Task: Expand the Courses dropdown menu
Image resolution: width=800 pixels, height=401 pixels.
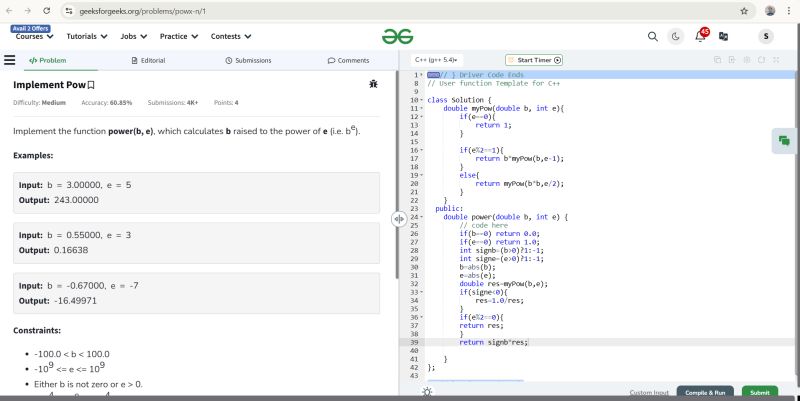Action: tap(35, 36)
